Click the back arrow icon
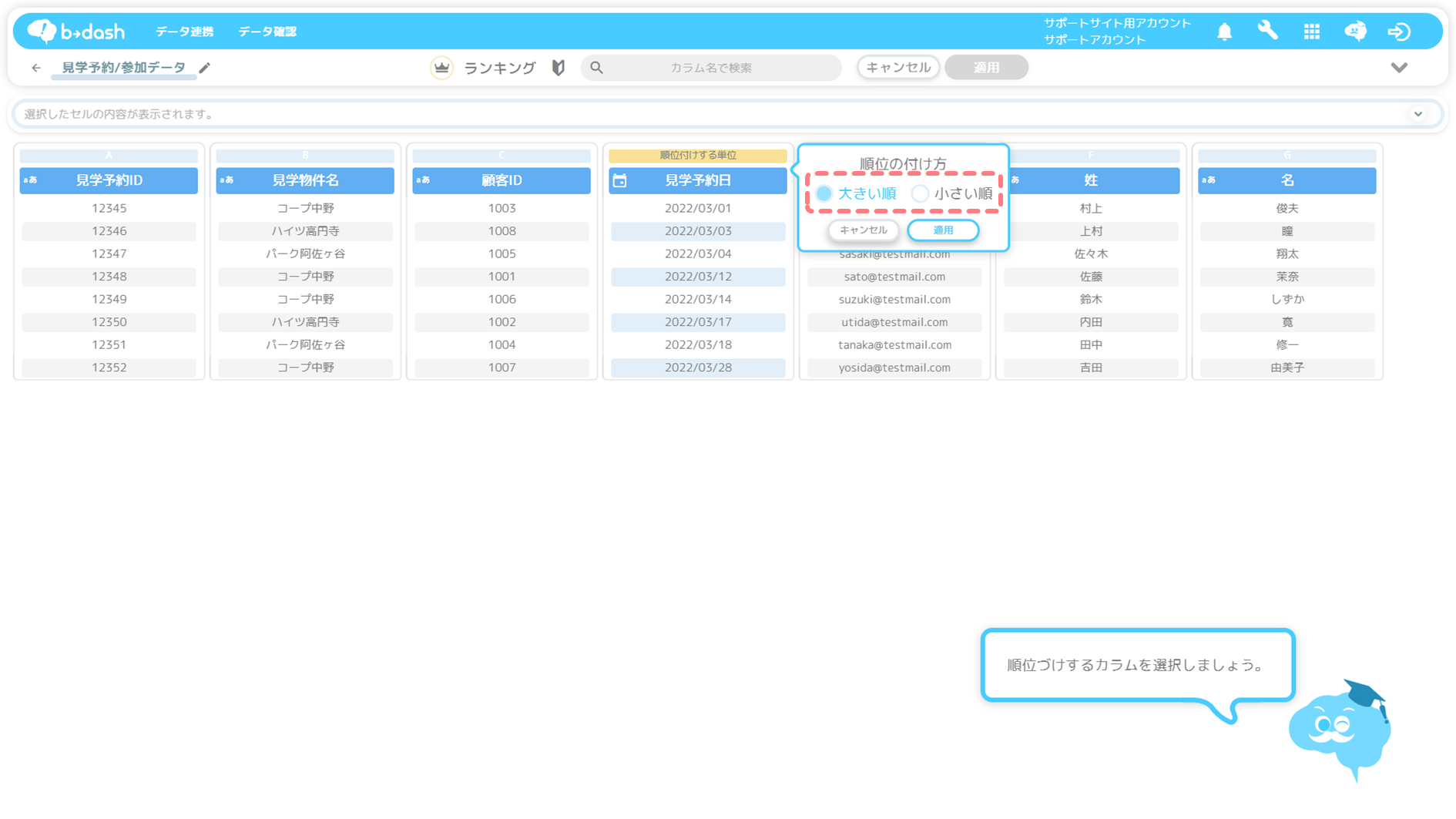This screenshot has height=819, width=1456. click(x=36, y=68)
